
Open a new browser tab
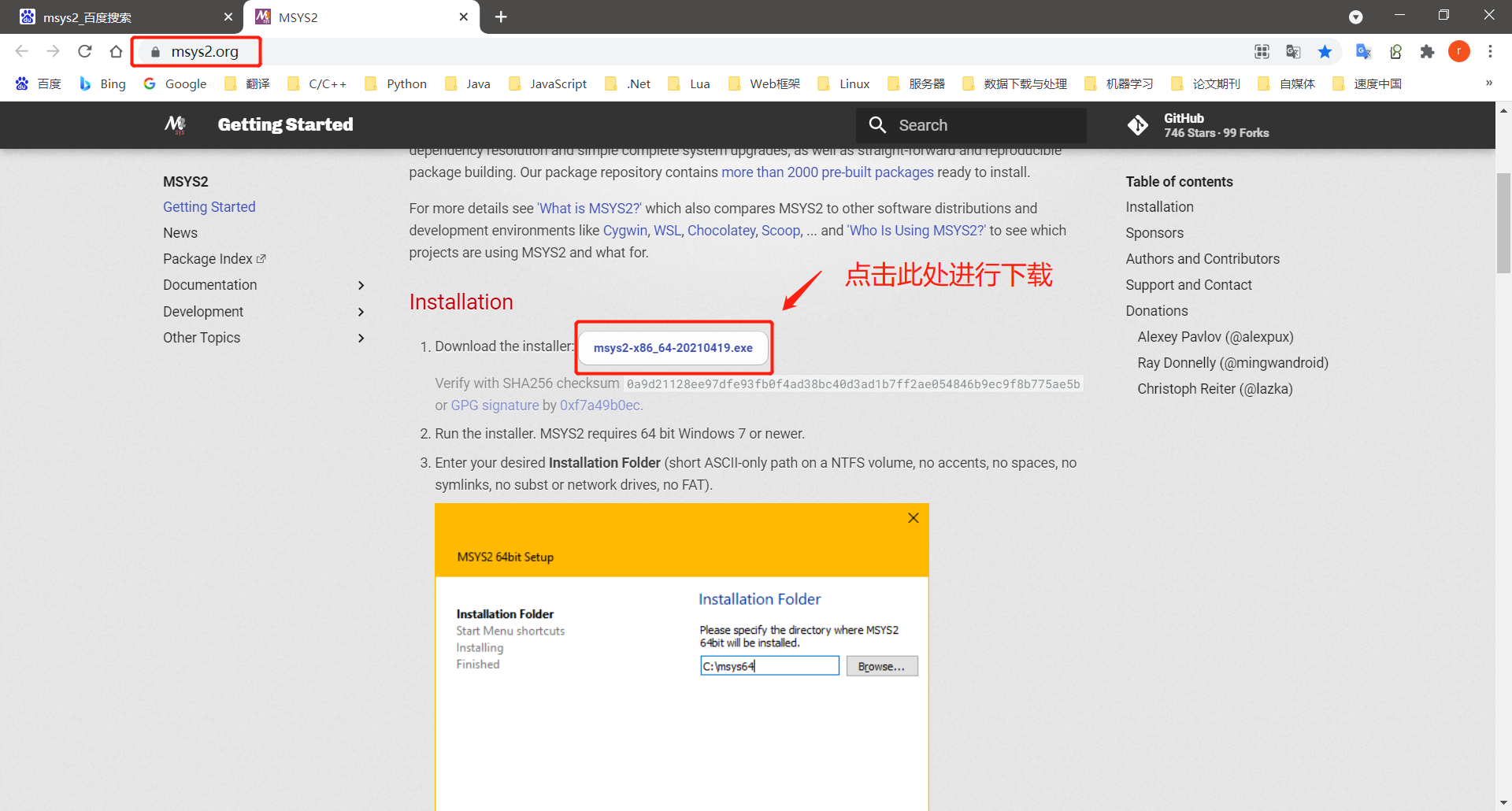[501, 17]
